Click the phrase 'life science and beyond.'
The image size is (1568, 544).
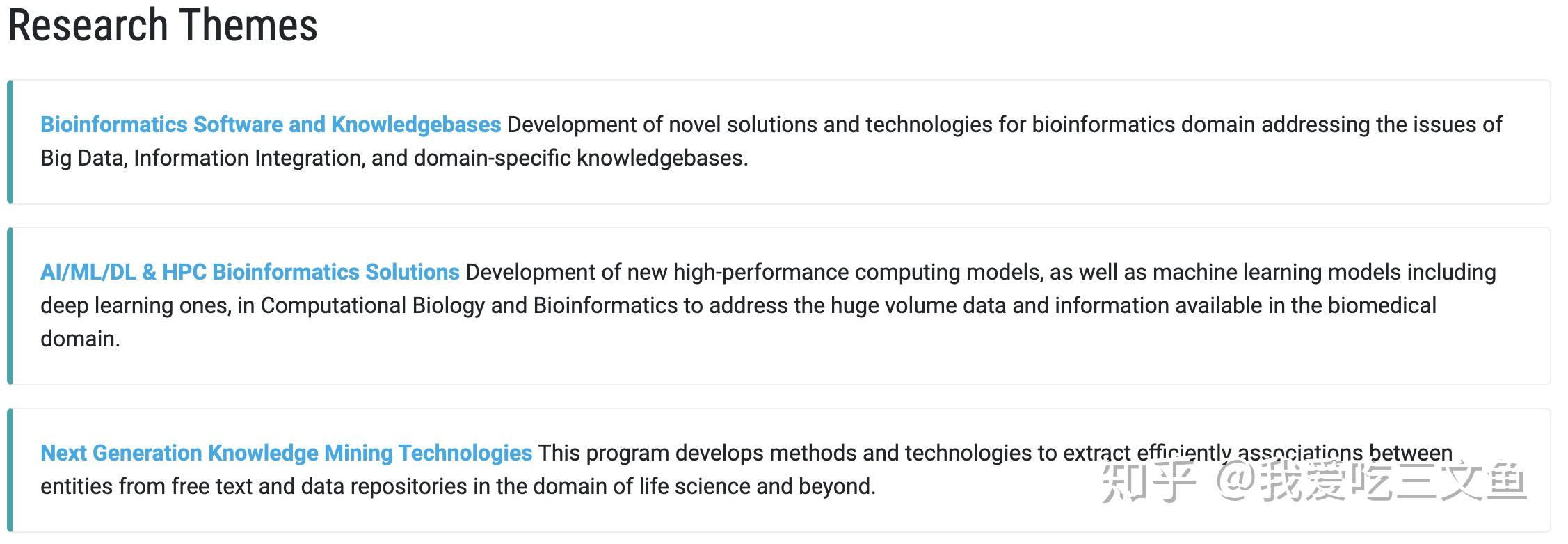[x=757, y=486]
